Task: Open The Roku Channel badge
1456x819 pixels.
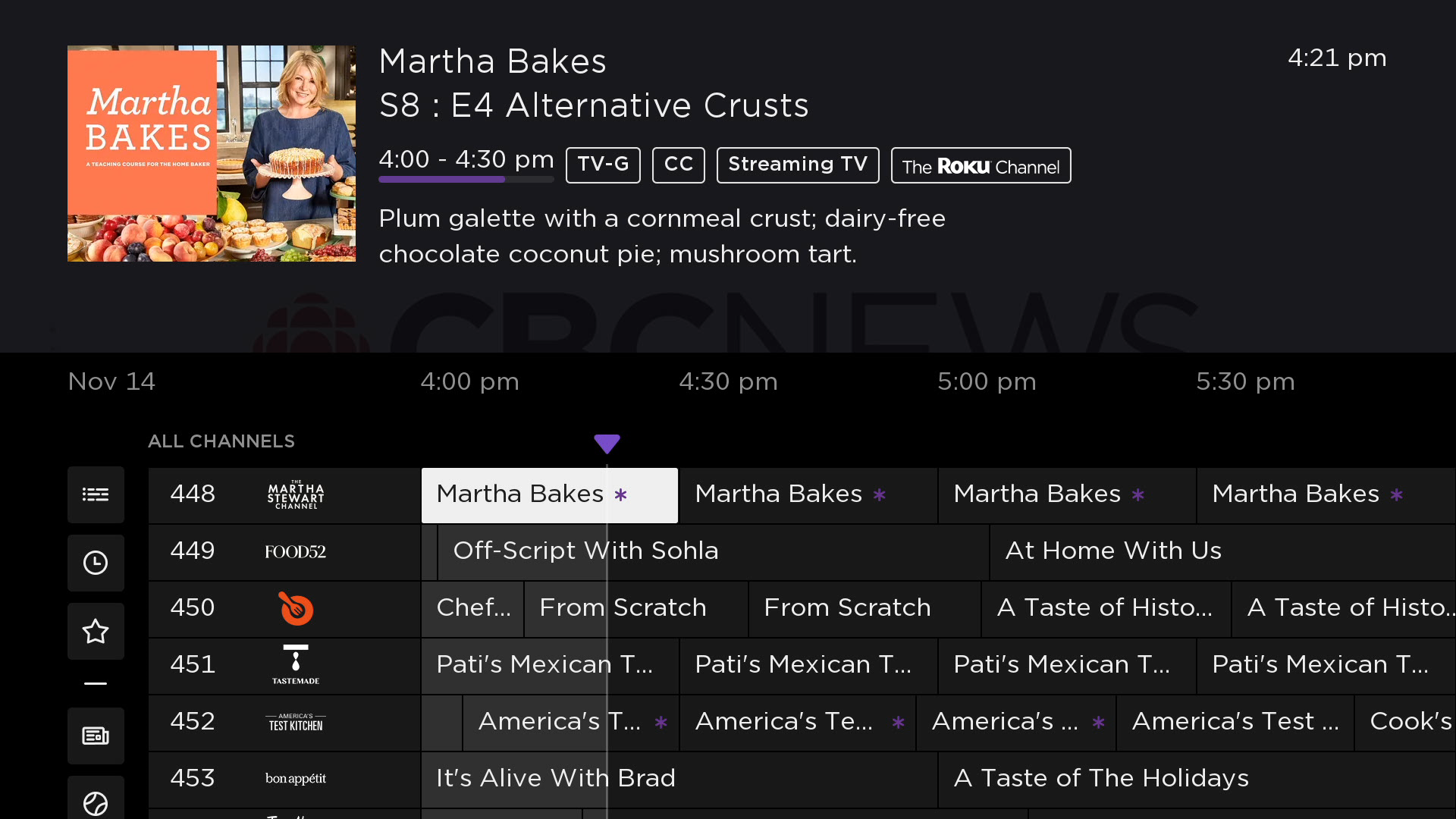Action: tap(981, 165)
